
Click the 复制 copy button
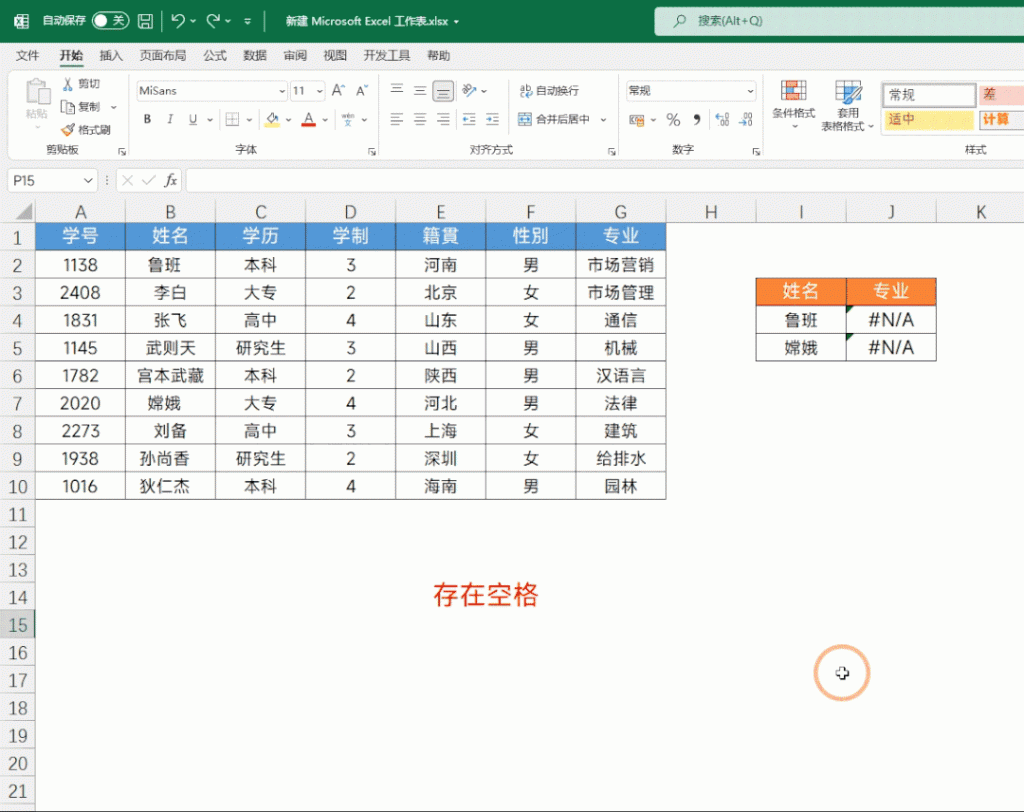coord(81,106)
